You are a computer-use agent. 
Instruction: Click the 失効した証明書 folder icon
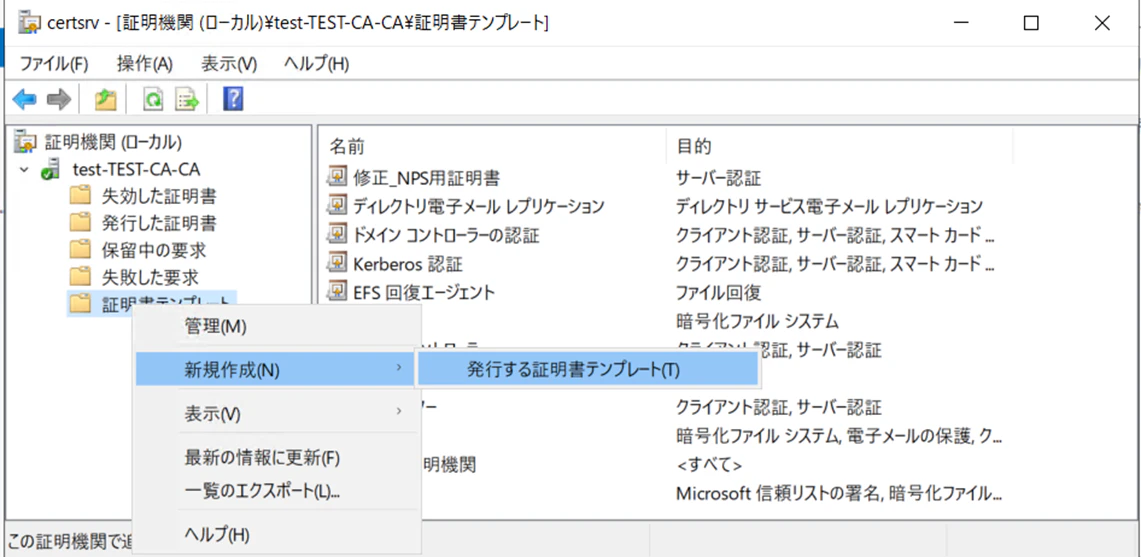click(x=79, y=196)
